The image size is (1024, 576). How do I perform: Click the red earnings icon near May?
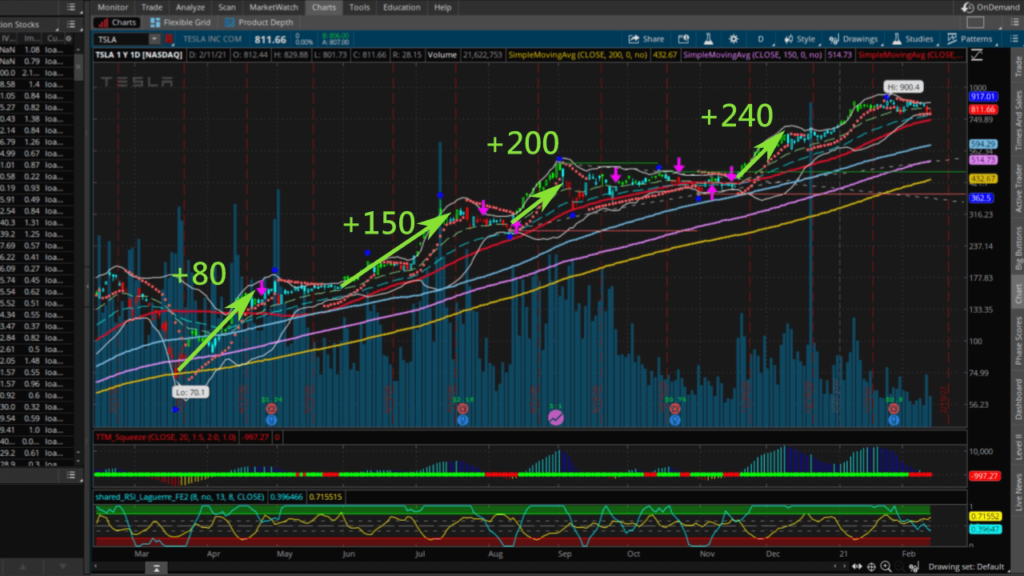point(271,409)
